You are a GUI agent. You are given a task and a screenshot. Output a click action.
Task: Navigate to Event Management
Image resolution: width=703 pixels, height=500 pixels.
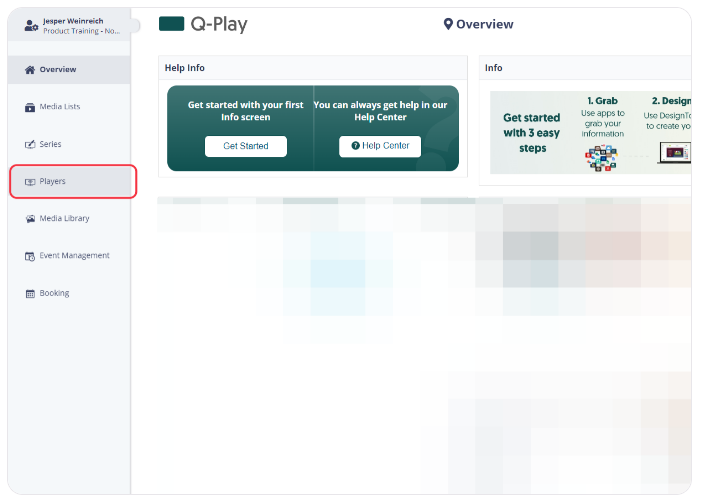tap(69, 256)
